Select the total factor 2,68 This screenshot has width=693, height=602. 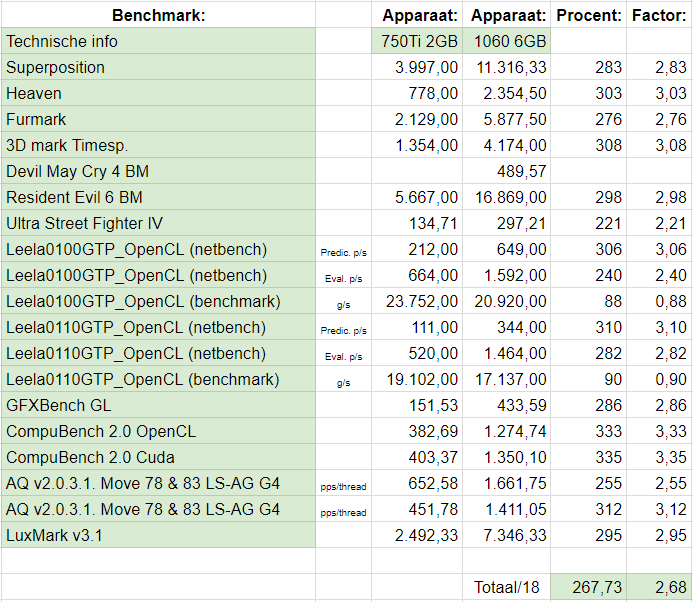[x=659, y=588]
